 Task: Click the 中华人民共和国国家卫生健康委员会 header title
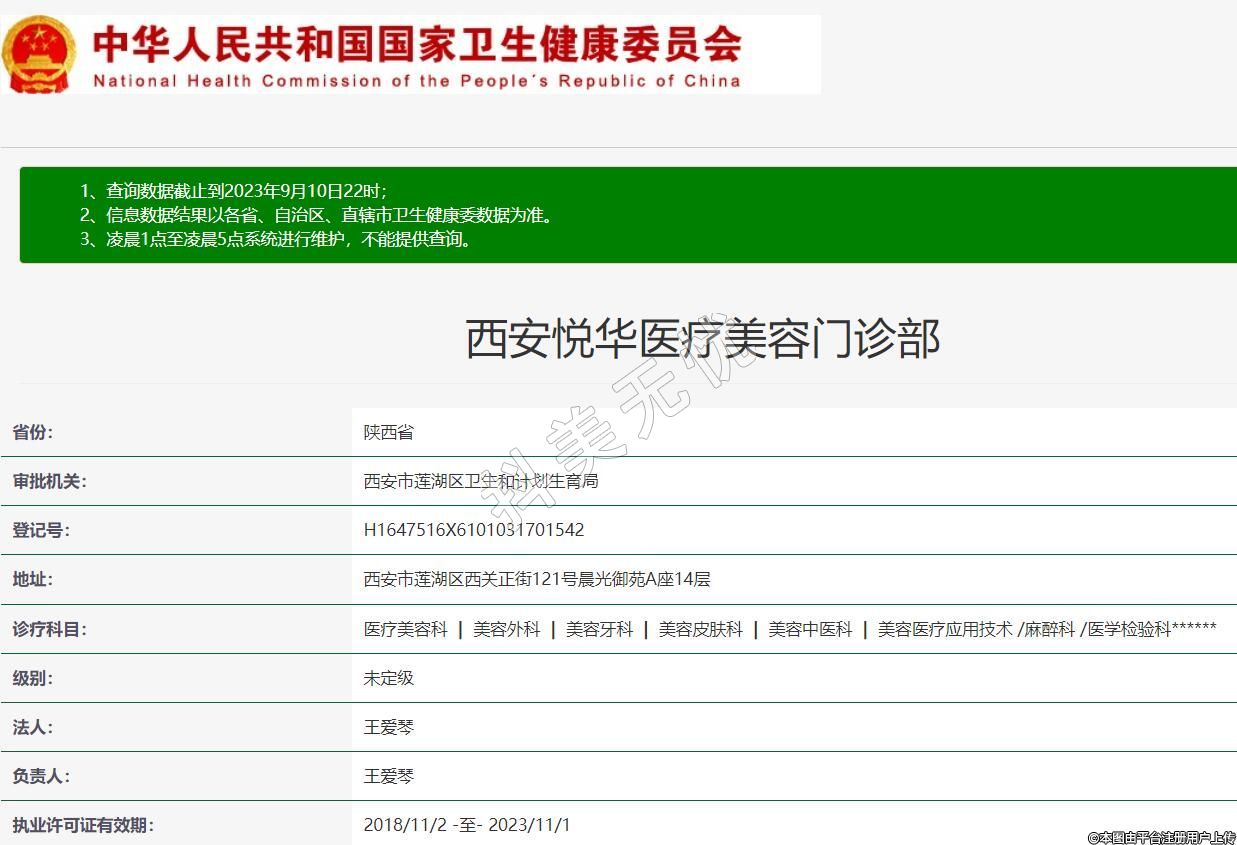417,43
